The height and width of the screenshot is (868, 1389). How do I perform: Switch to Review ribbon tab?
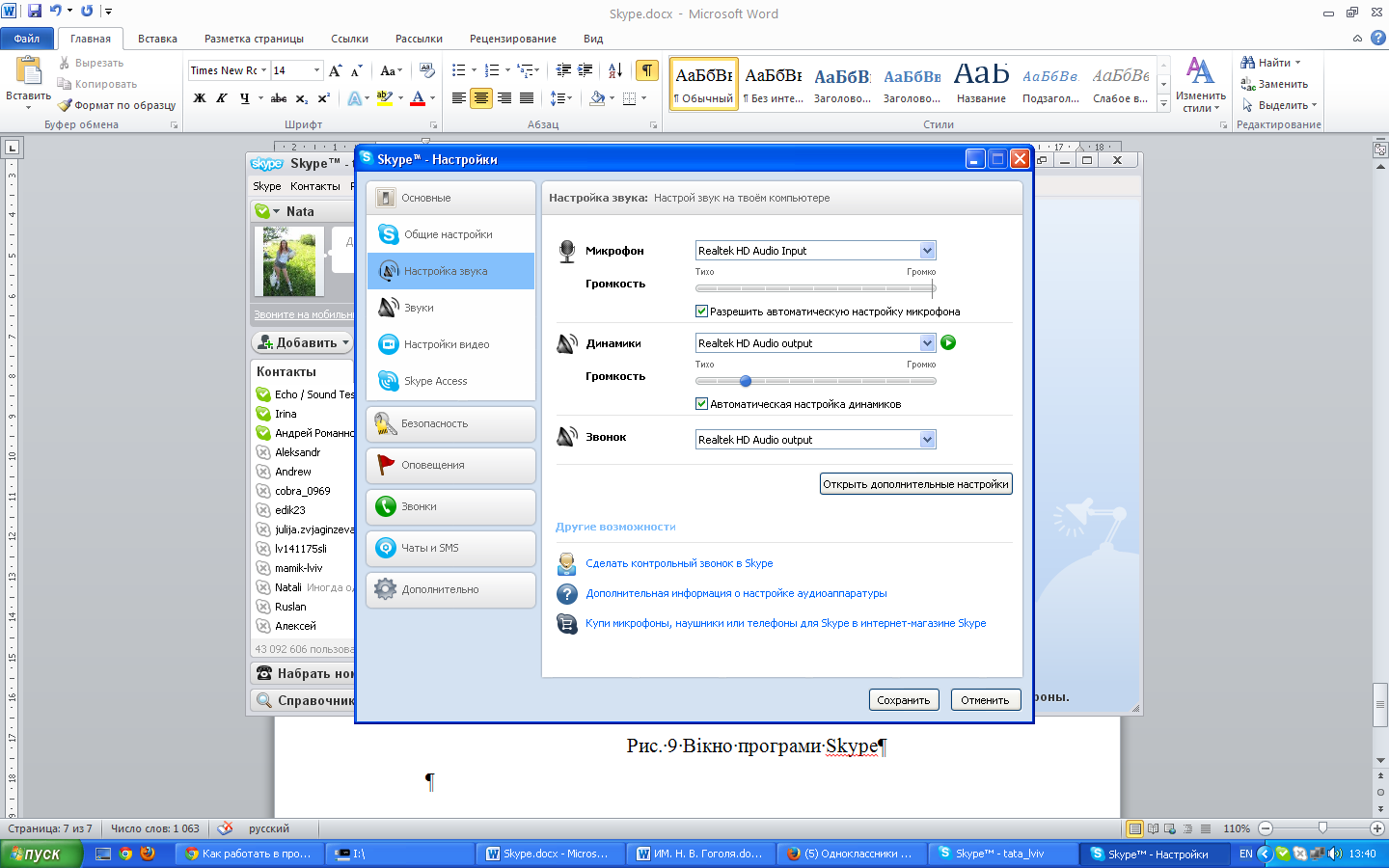(x=512, y=39)
